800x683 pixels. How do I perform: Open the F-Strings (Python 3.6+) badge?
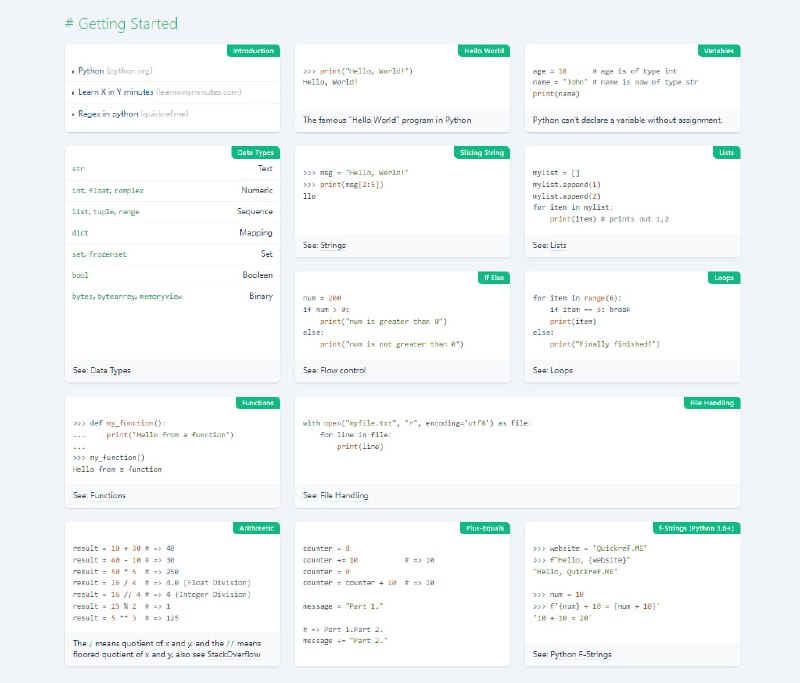tap(696, 528)
